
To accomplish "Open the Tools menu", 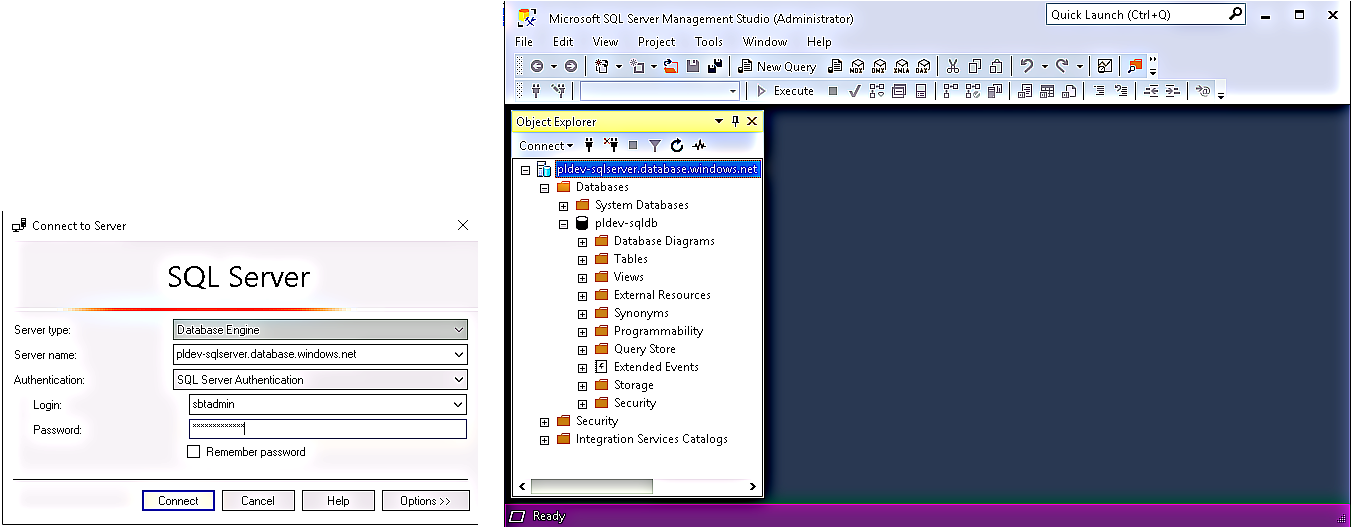I will pos(709,42).
